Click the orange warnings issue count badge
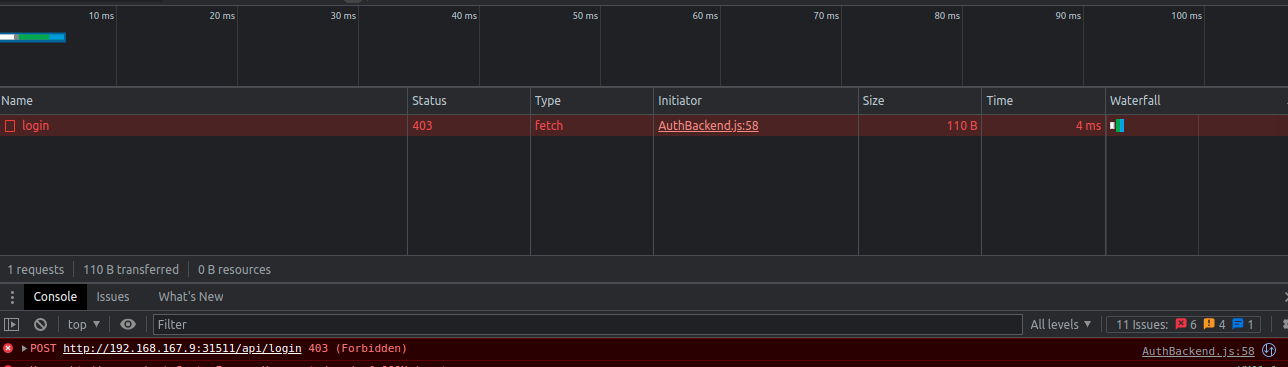 pos(1215,324)
